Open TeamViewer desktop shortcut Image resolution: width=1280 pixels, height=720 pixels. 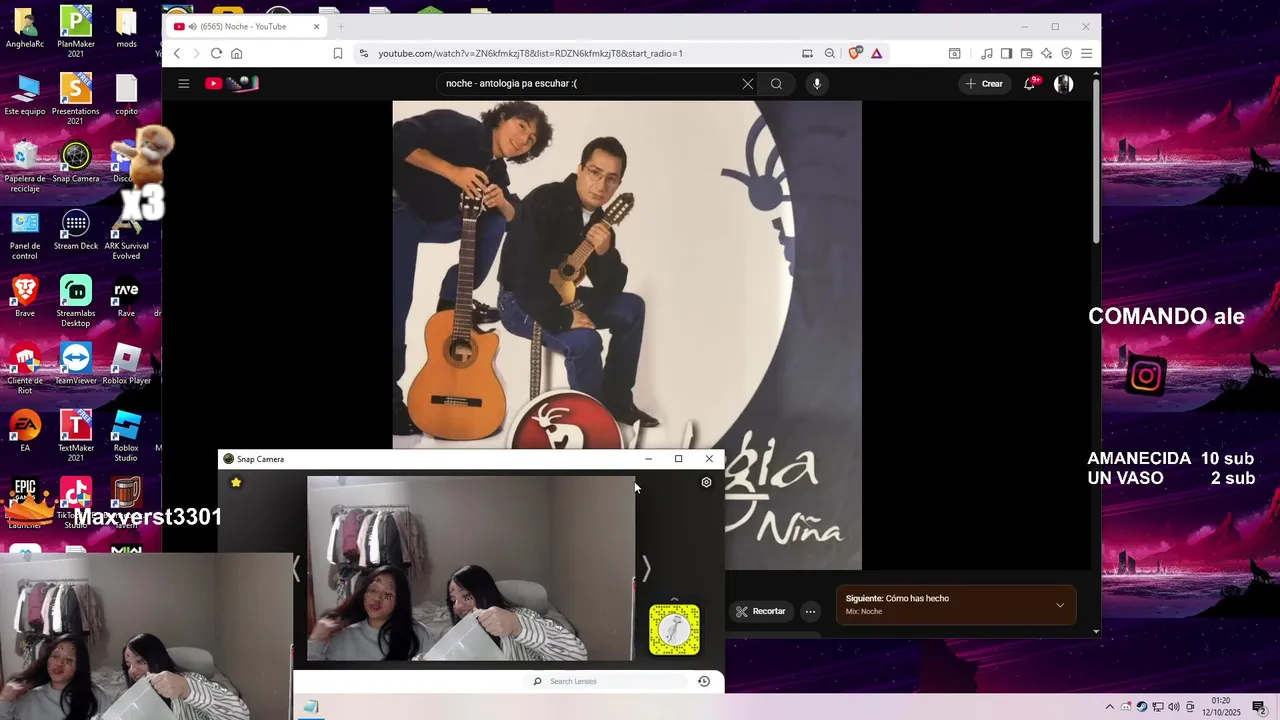76,364
